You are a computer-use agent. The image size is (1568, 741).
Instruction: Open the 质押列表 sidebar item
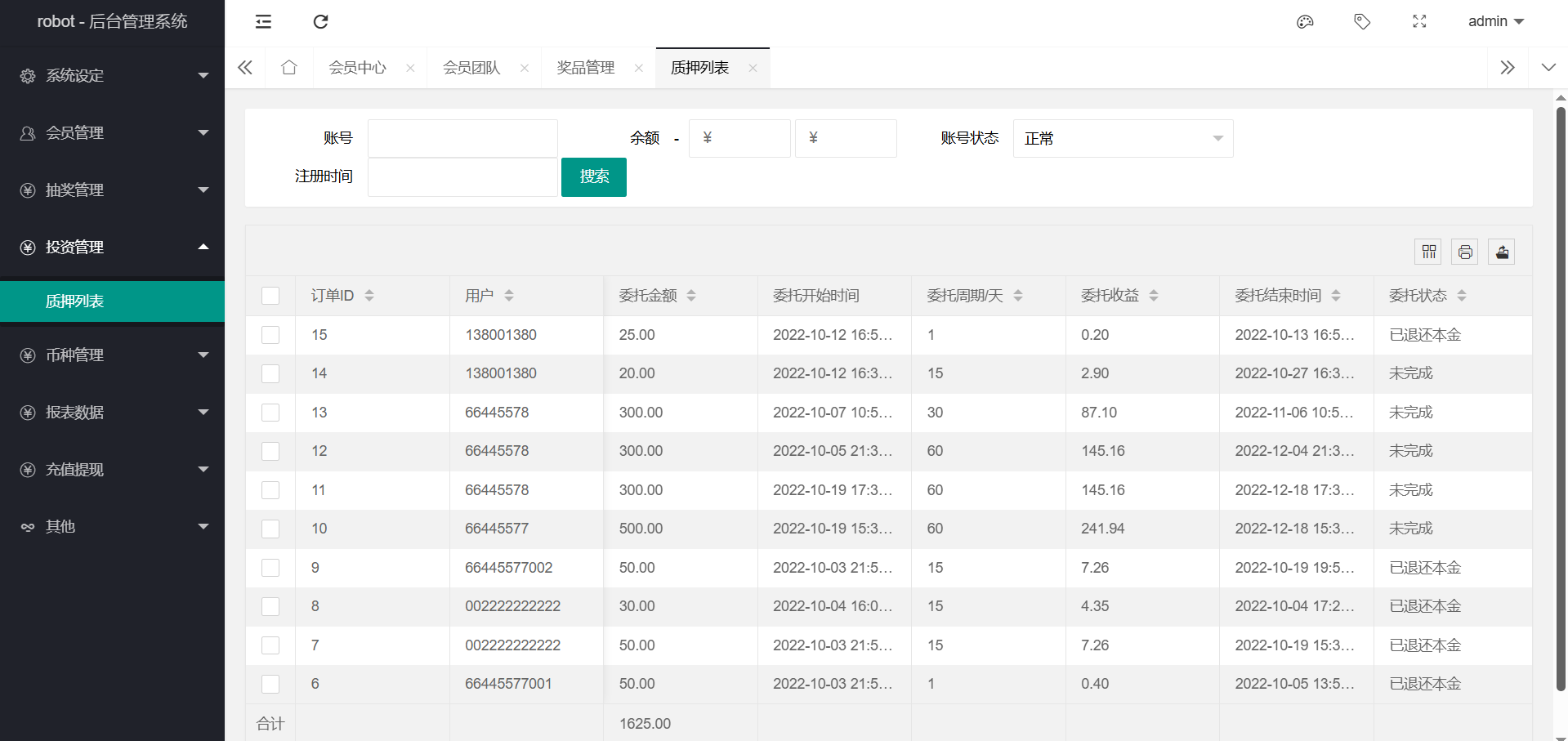75,301
